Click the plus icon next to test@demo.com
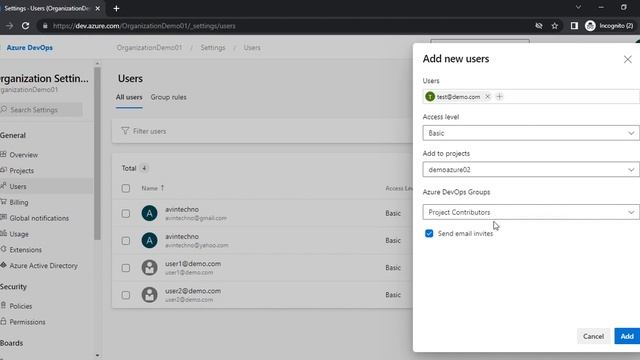 pyautogui.click(x=499, y=97)
